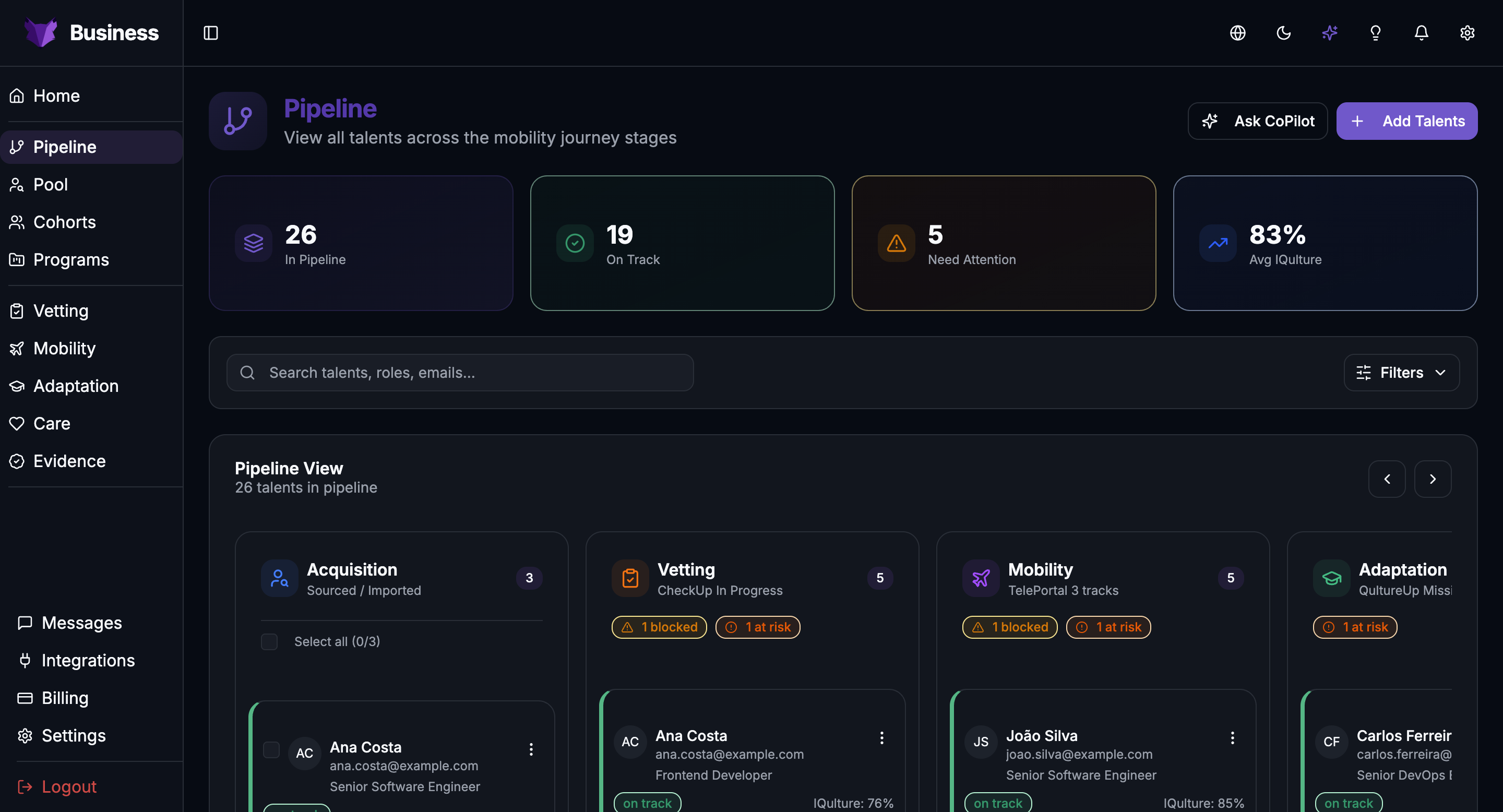Click the Ask CoPilot button

(x=1257, y=122)
